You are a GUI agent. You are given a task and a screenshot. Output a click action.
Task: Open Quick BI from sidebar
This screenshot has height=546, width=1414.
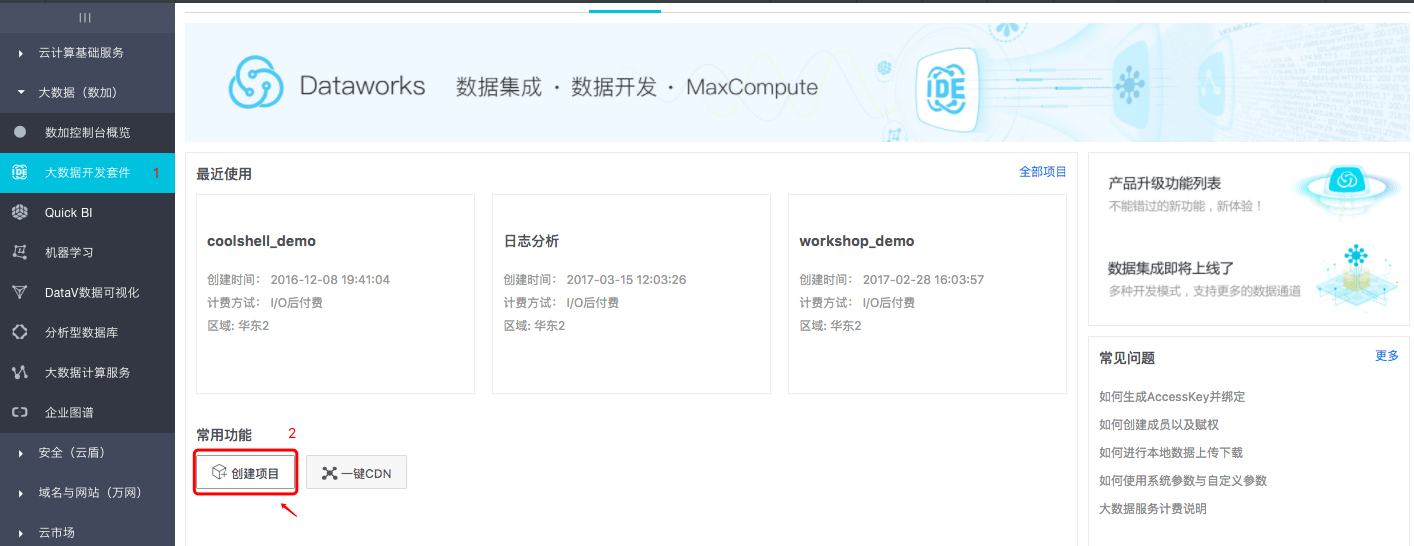(87, 212)
